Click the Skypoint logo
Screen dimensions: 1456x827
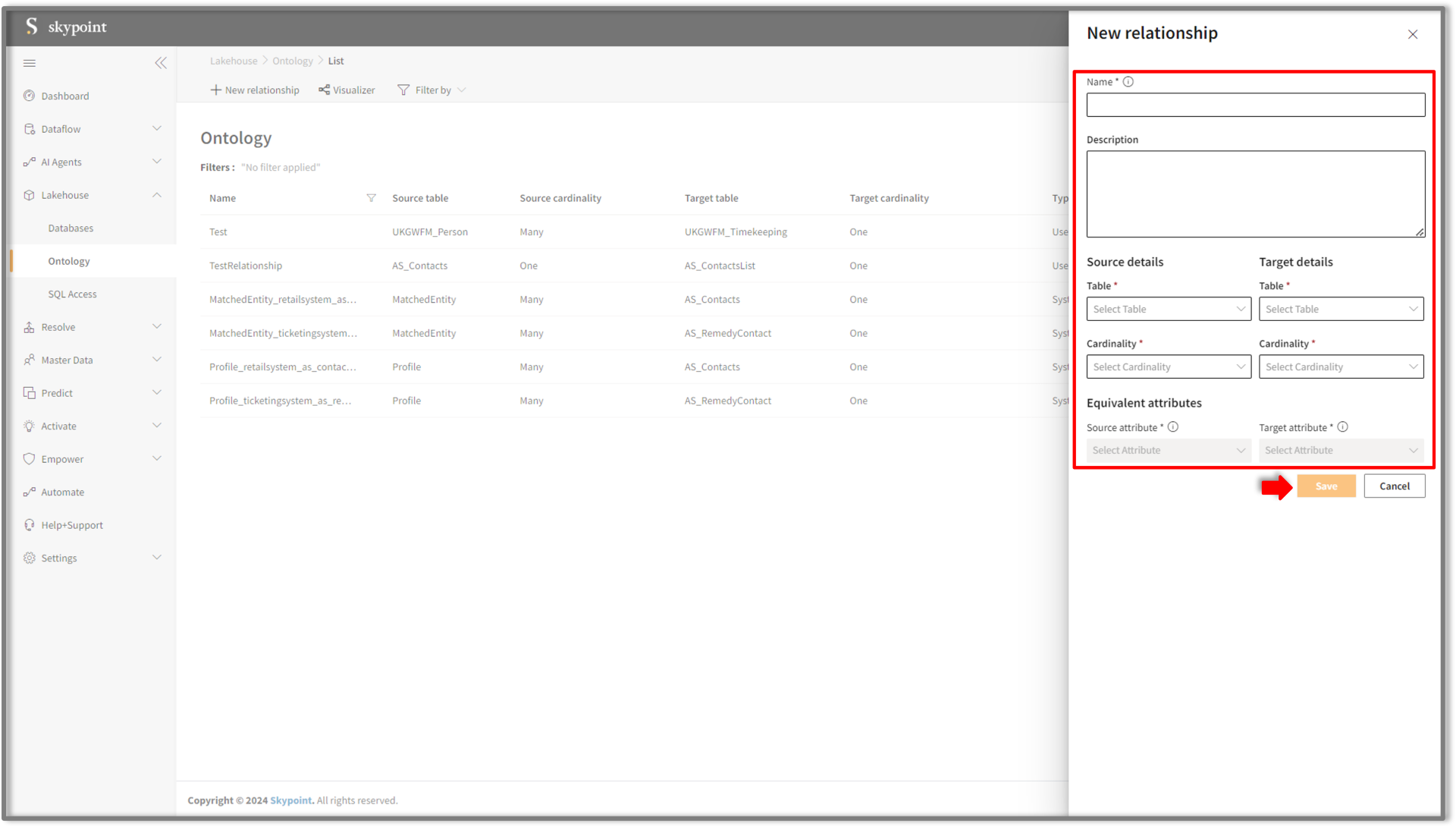pos(66,27)
